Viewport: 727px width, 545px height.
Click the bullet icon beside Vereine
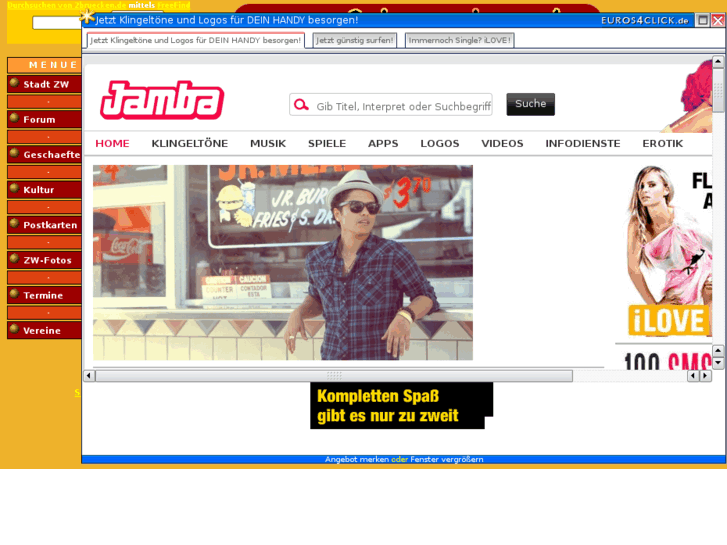[x=14, y=329]
